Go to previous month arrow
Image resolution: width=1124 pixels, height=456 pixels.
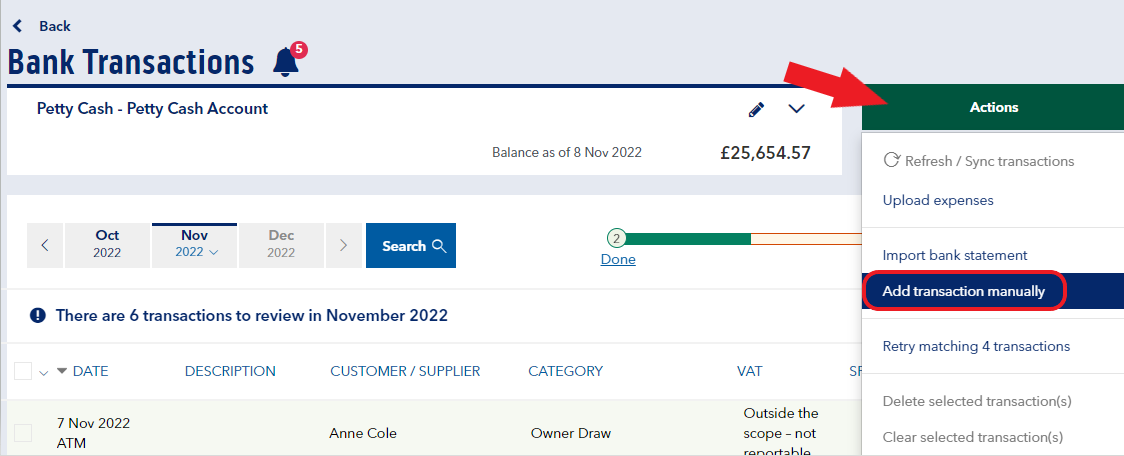point(45,245)
